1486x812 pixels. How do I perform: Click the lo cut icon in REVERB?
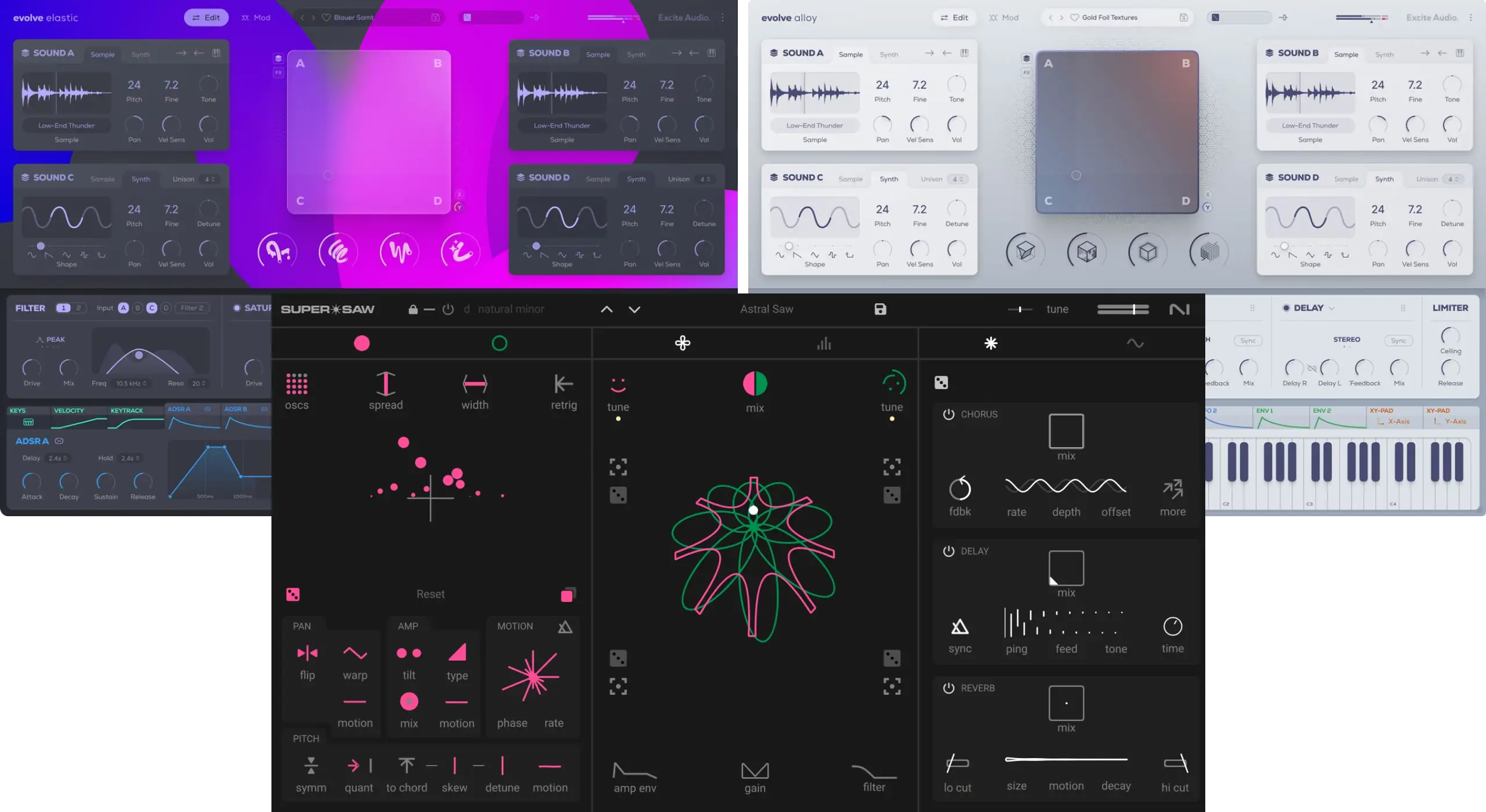[x=957, y=763]
